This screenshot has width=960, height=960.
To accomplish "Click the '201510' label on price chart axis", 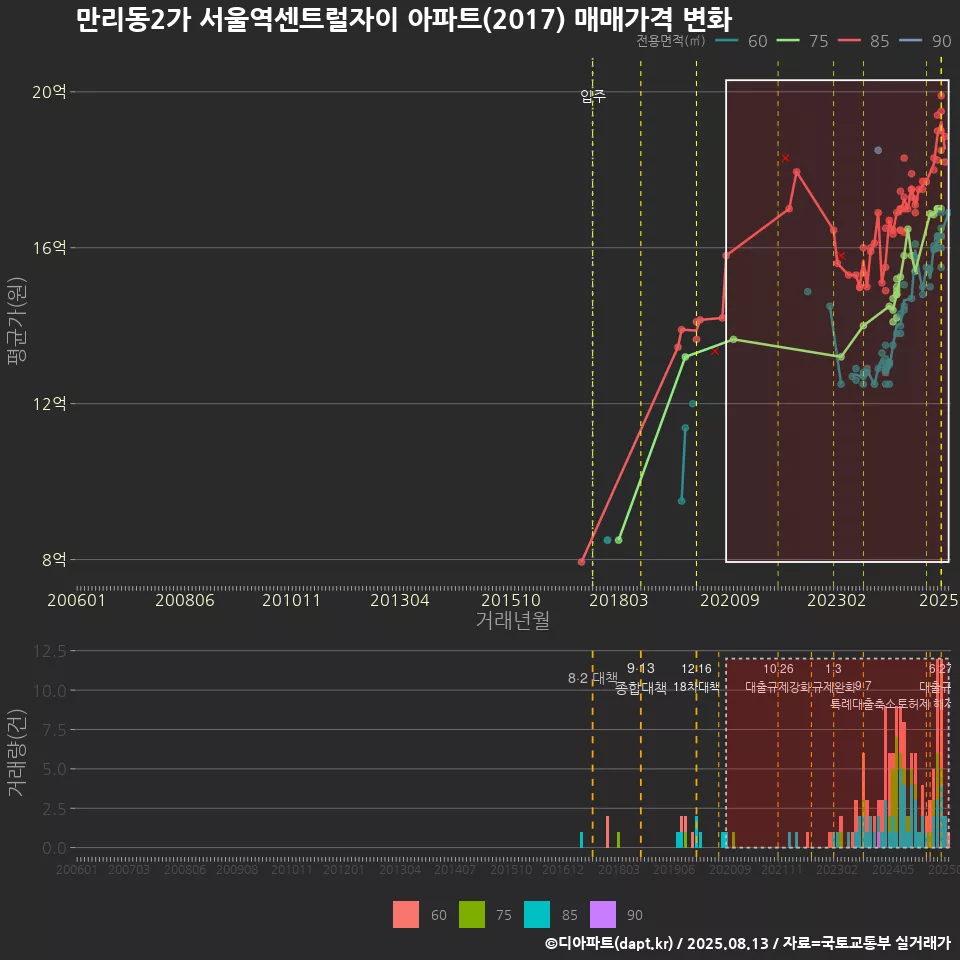I will coord(511,600).
